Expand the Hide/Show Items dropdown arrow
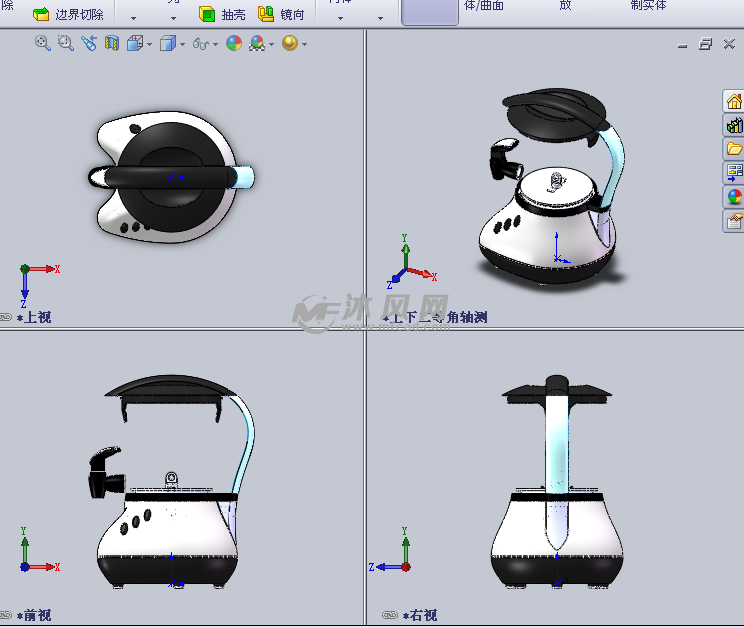Screen dimensions: 744x628 point(215,45)
